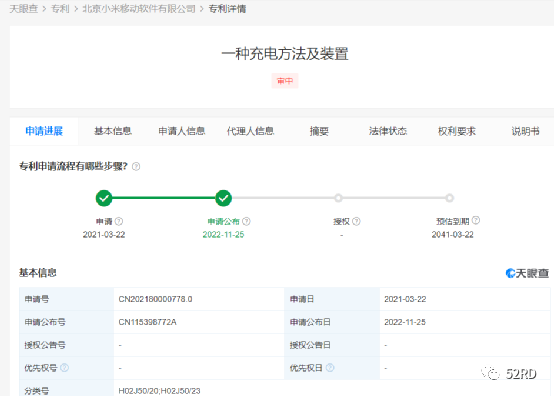
Task: Open the 代理人信息 tab
Action: (250, 131)
